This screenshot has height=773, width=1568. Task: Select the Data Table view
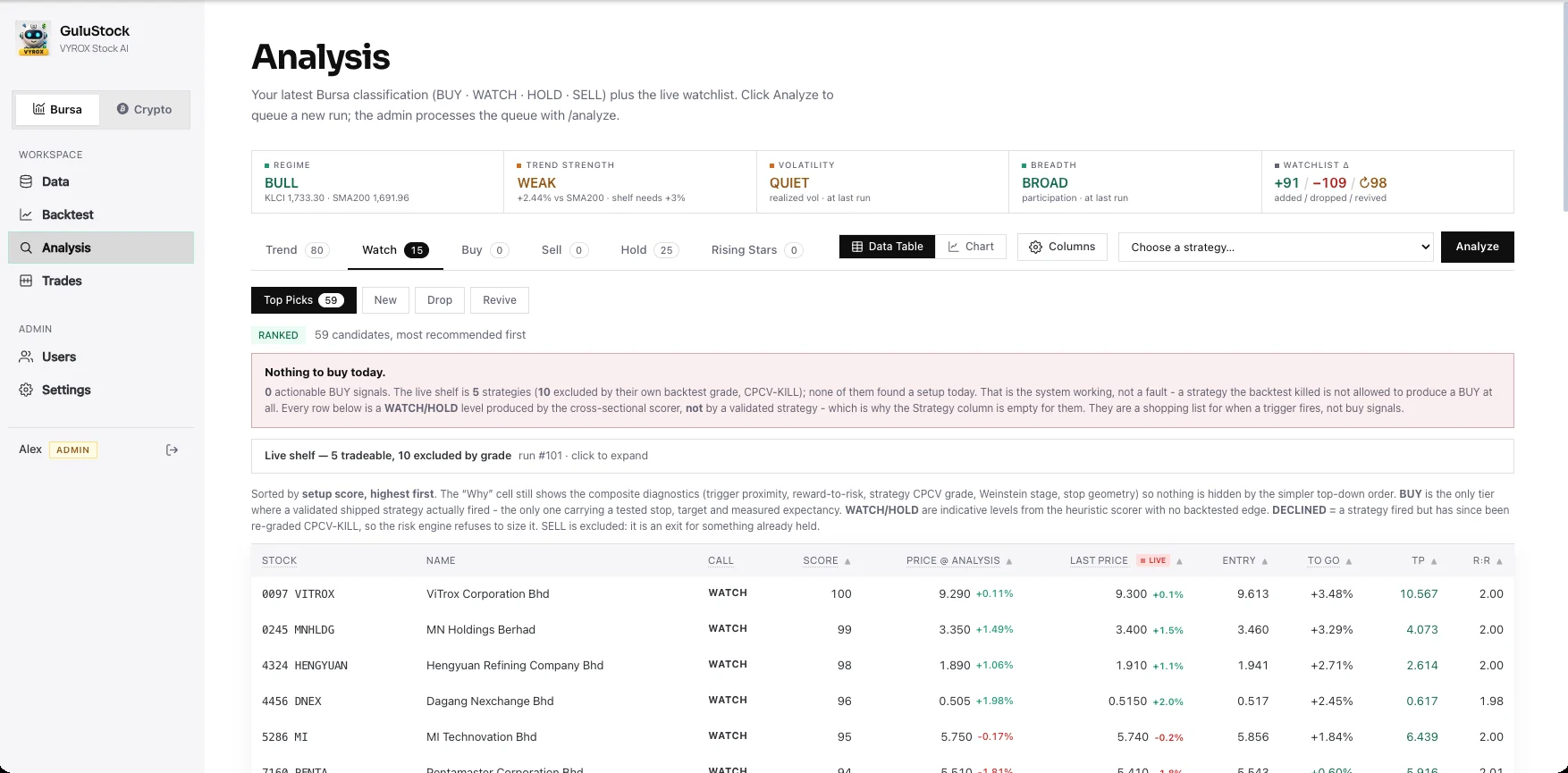887,247
